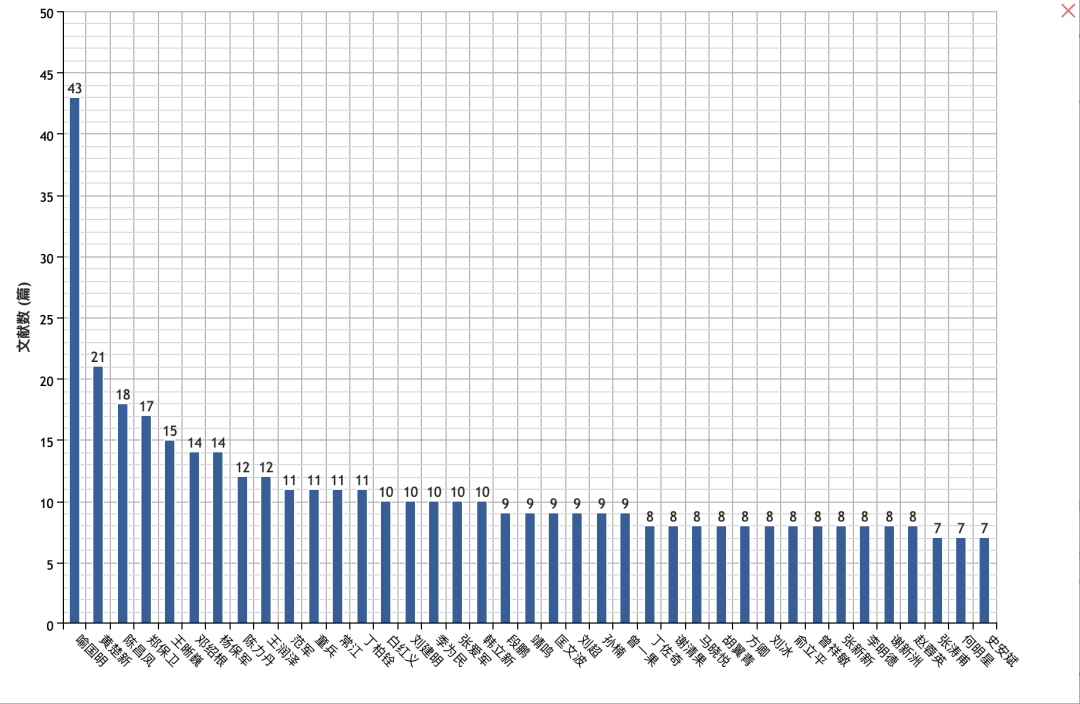Close the chart with the red X
This screenshot has width=1080, height=704.
point(1068,10)
